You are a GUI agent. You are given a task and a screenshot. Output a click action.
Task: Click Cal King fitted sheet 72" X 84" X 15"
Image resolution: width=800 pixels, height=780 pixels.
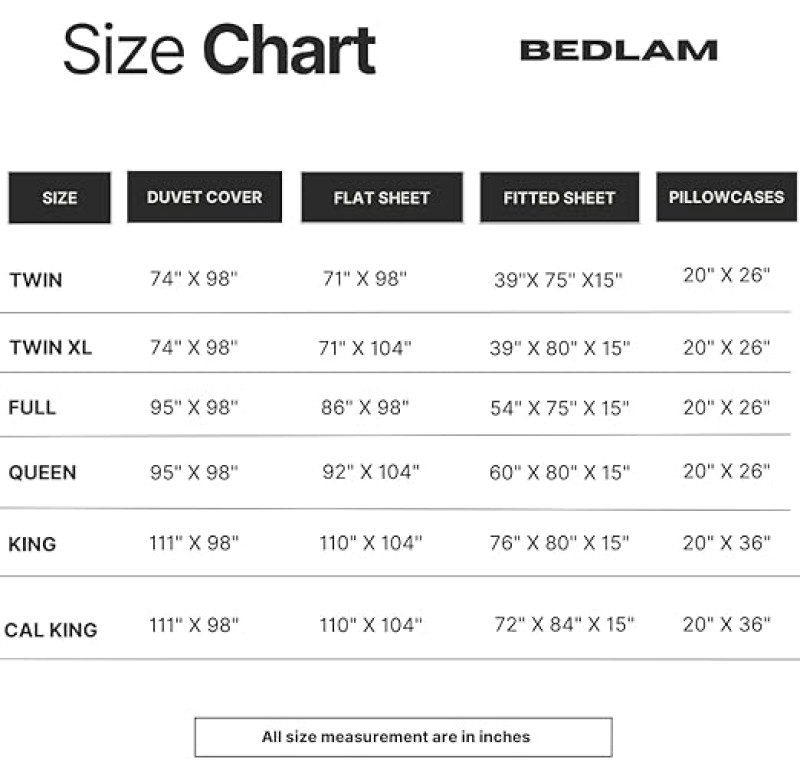[564, 624]
